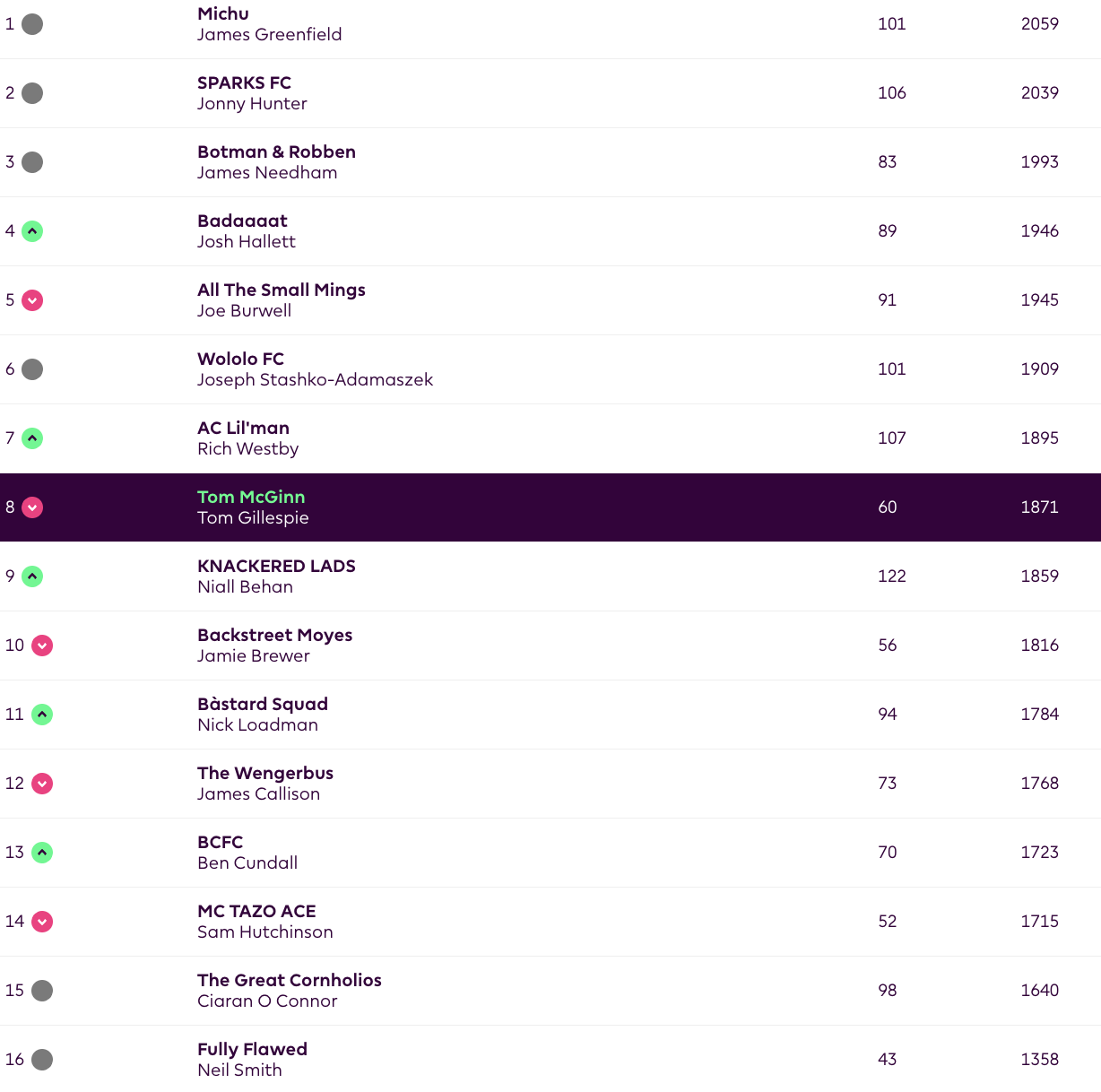Open KNACKERED LADS team link
Viewport: 1101px width, 1092px height.
pyautogui.click(x=276, y=566)
